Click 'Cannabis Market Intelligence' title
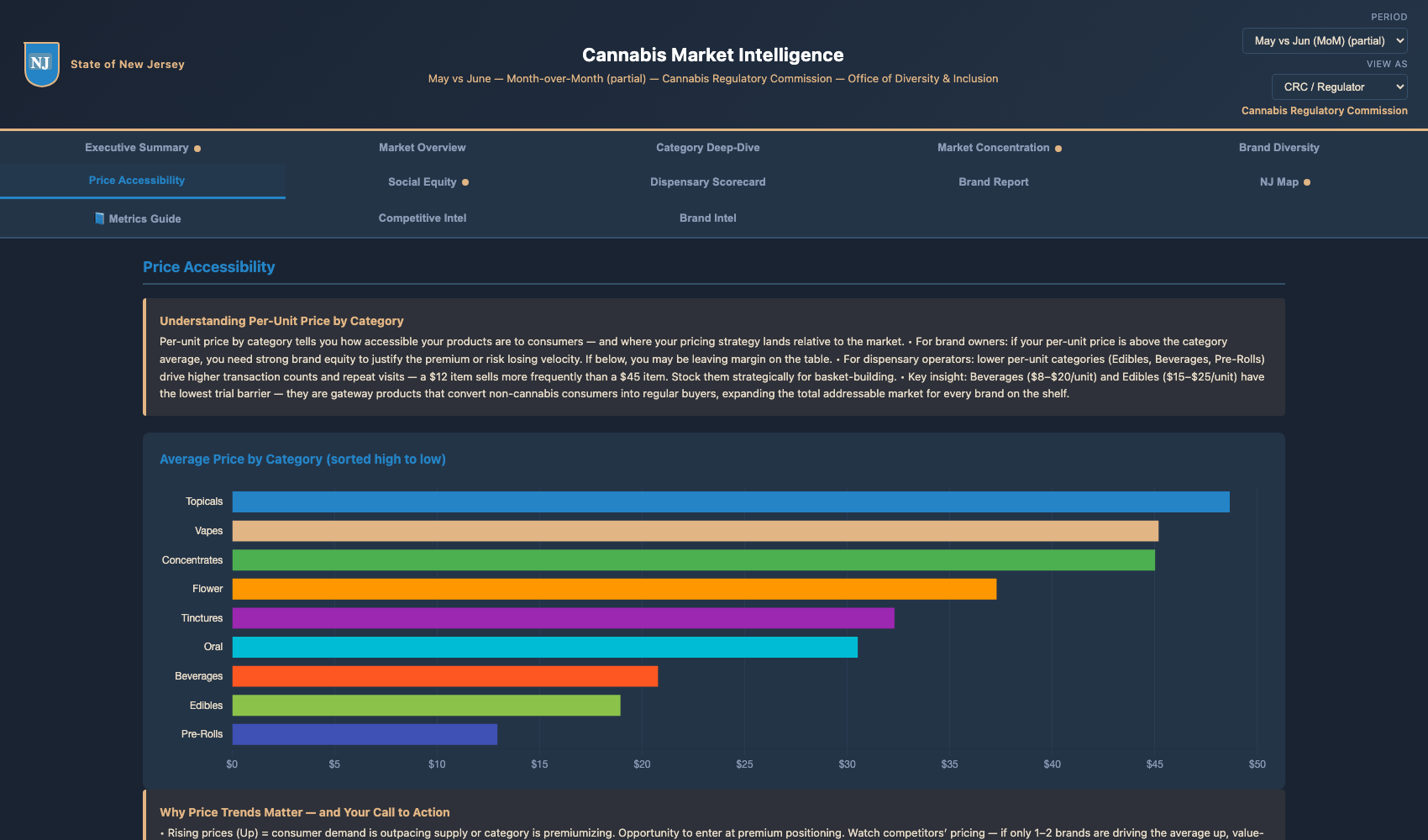This screenshot has width=1428, height=840. click(x=713, y=55)
